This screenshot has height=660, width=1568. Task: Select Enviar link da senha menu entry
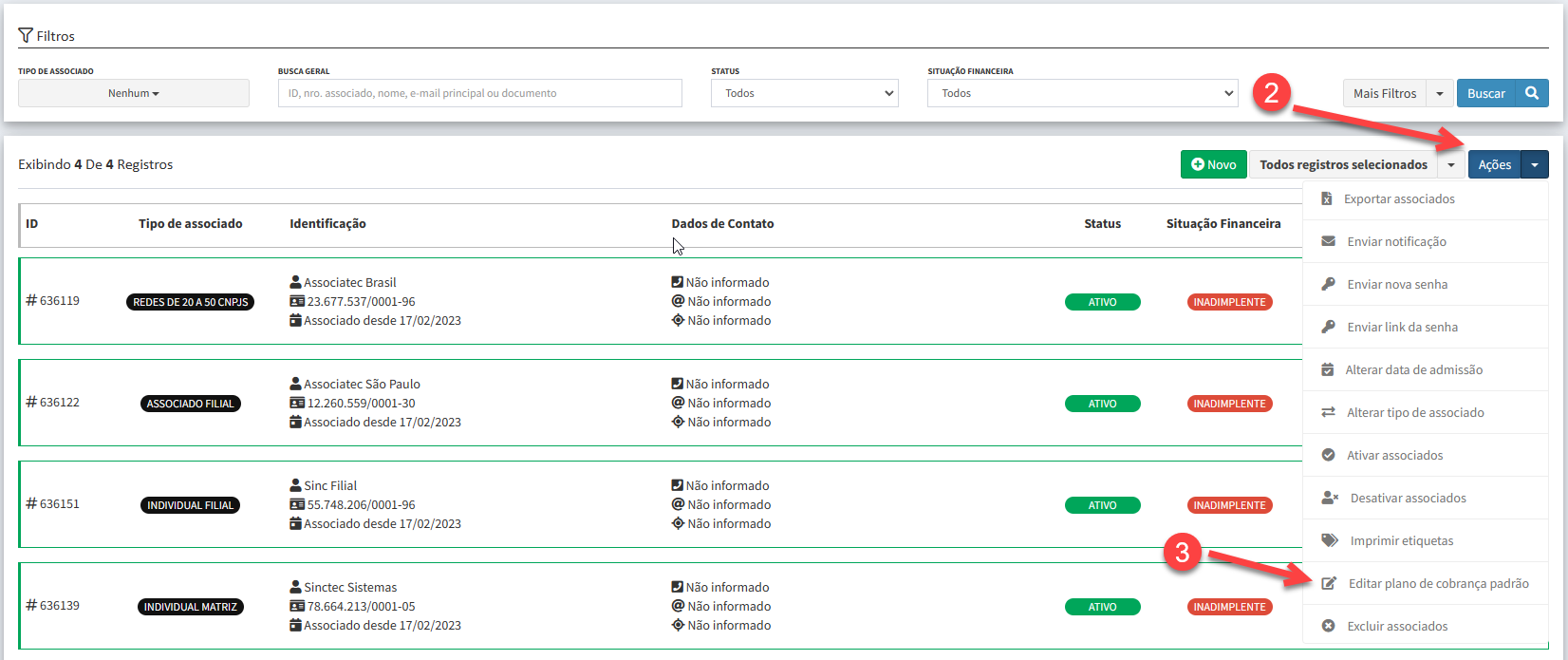pyautogui.click(x=1402, y=327)
